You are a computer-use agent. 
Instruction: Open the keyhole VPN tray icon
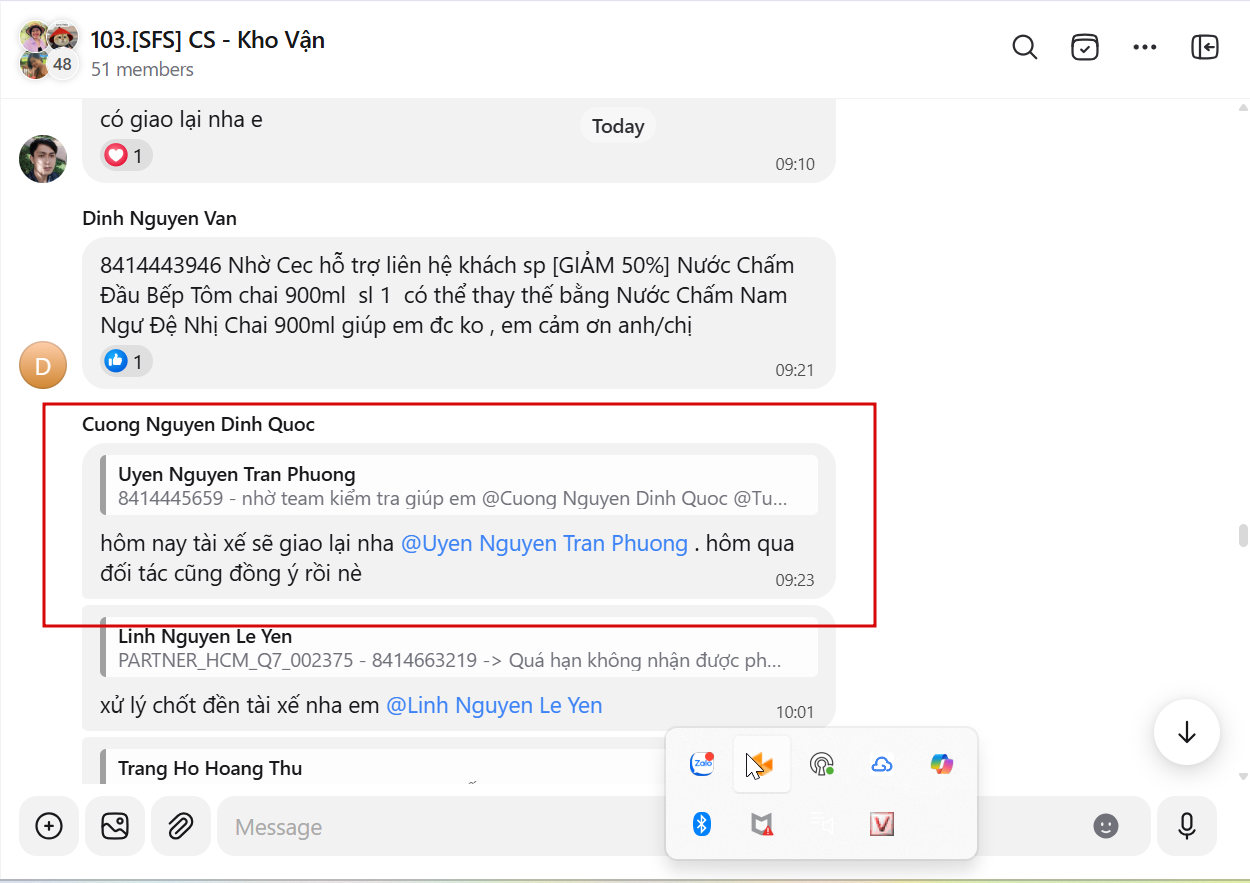click(822, 764)
